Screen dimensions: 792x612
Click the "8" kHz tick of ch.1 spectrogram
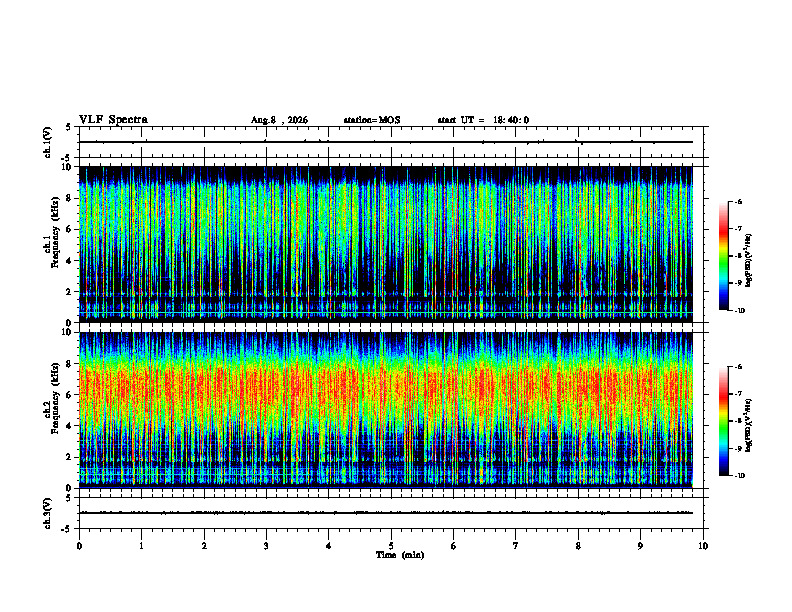coord(70,198)
